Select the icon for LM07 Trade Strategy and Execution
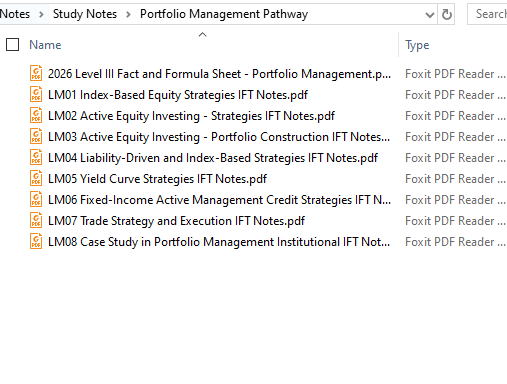The height and width of the screenshot is (384, 507). tap(36, 221)
